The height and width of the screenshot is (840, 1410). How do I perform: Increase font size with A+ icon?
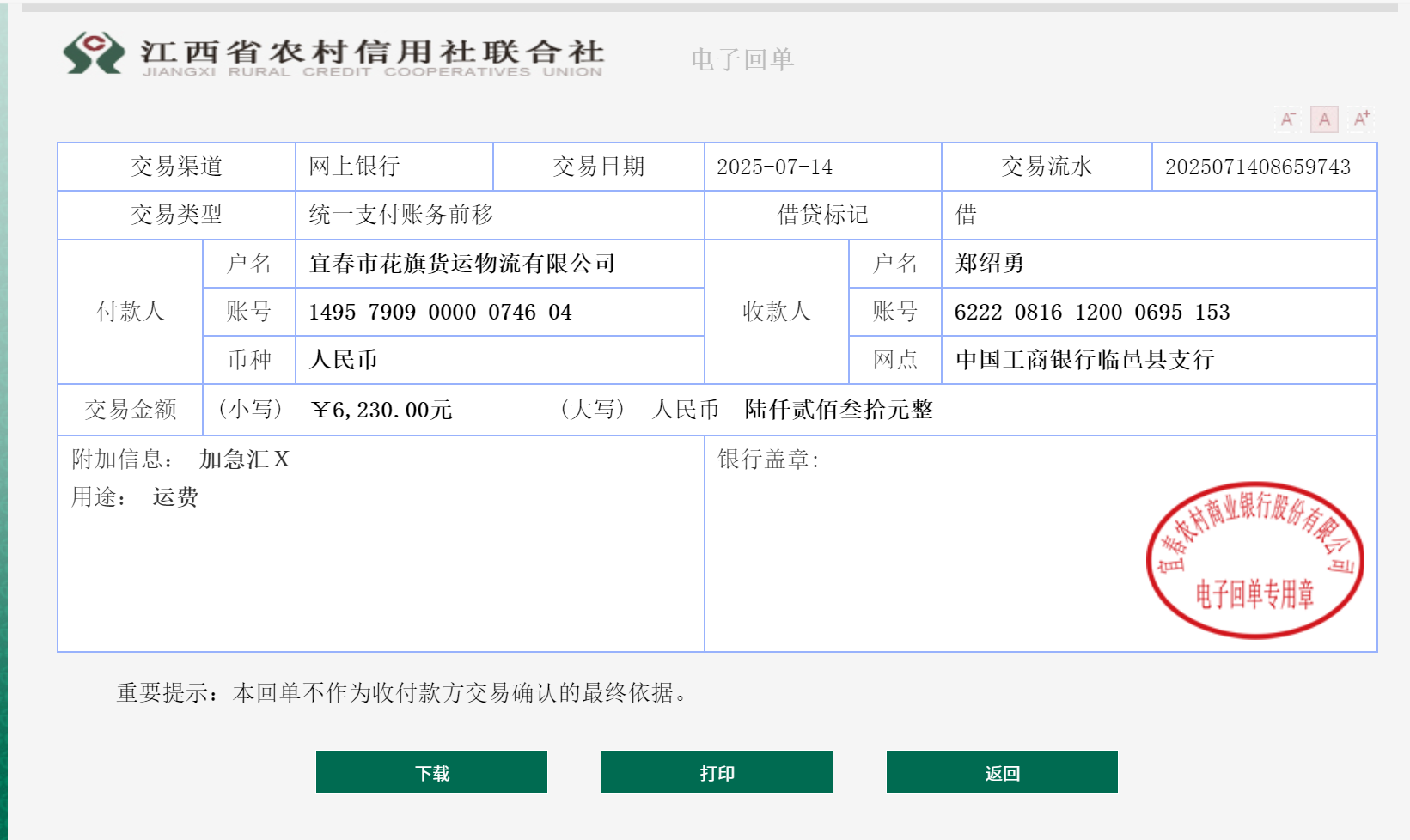1362,119
